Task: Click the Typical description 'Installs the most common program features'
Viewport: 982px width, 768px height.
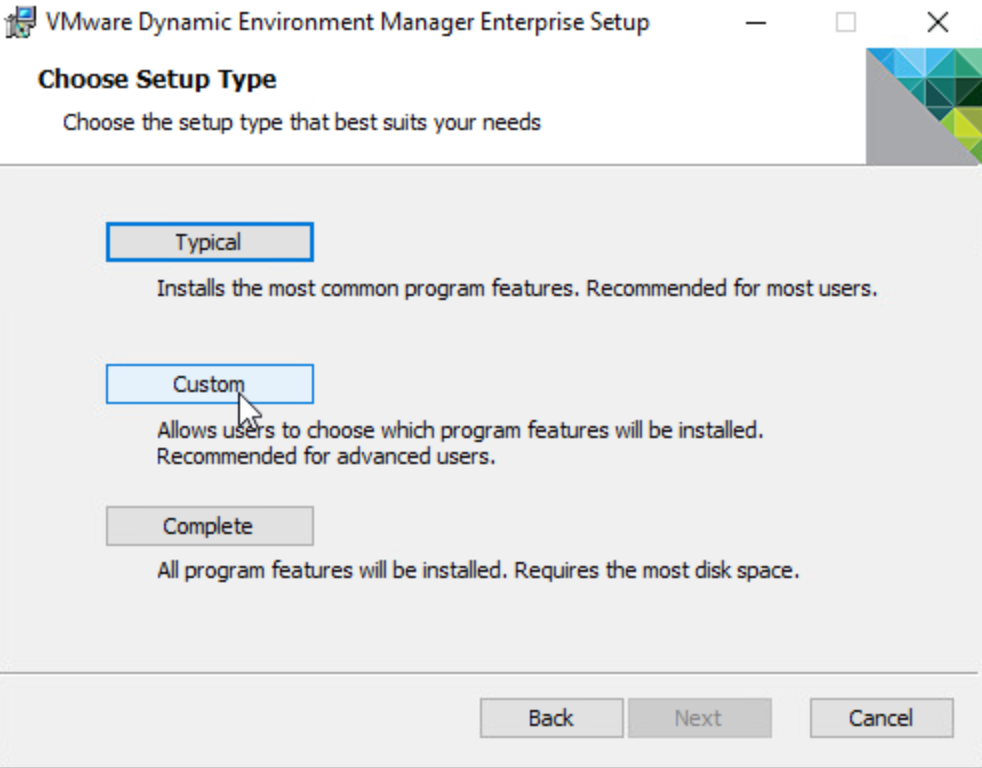Action: tap(368, 289)
